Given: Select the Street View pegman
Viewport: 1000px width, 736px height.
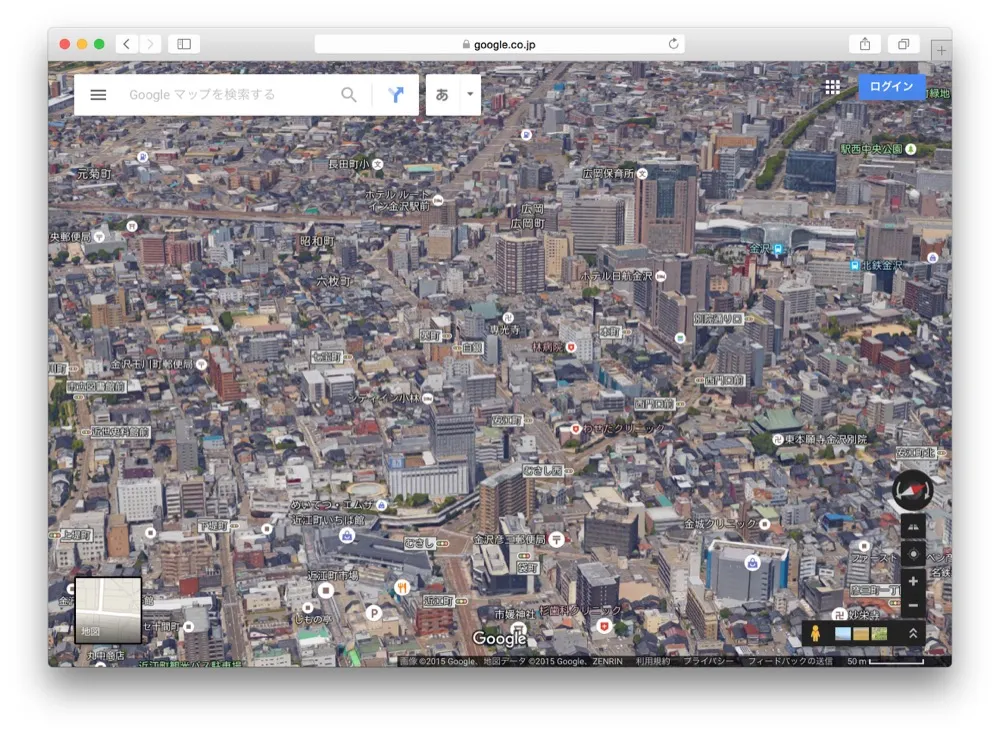Looking at the screenshot, I should pos(816,634).
